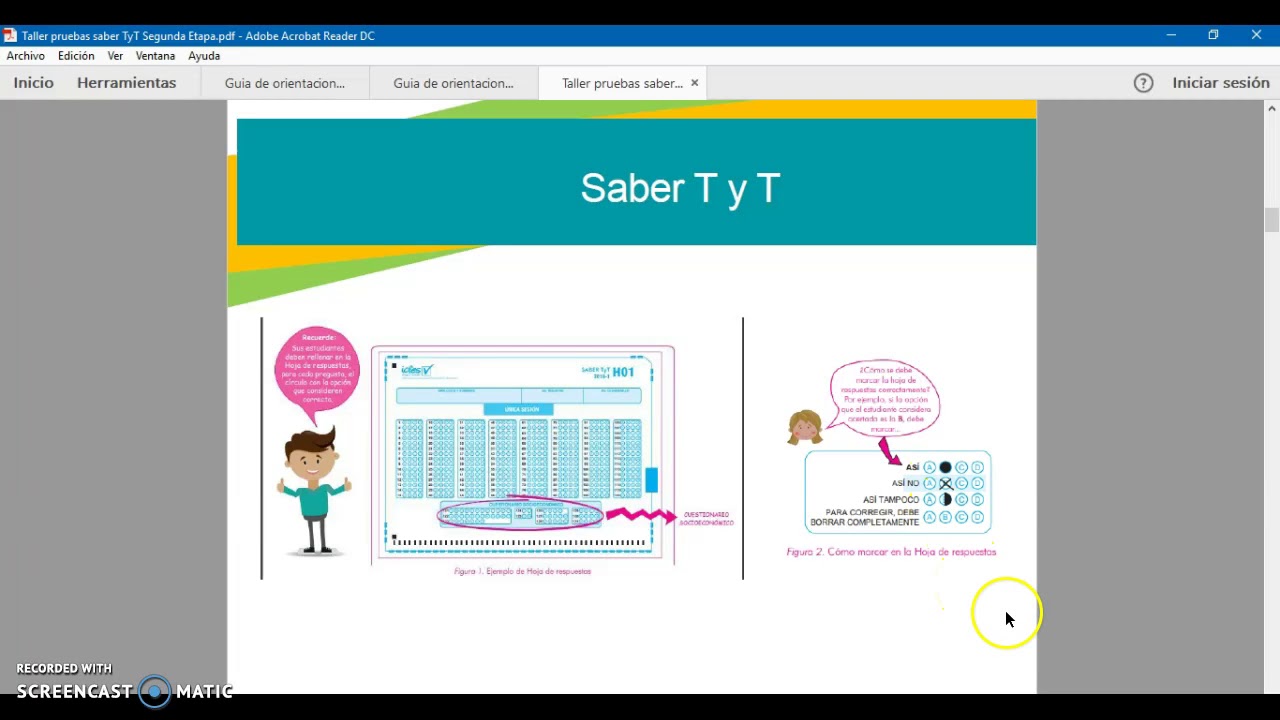The height and width of the screenshot is (720, 1280).
Task: Minimize the Acrobat Reader window
Action: pyautogui.click(x=1171, y=35)
